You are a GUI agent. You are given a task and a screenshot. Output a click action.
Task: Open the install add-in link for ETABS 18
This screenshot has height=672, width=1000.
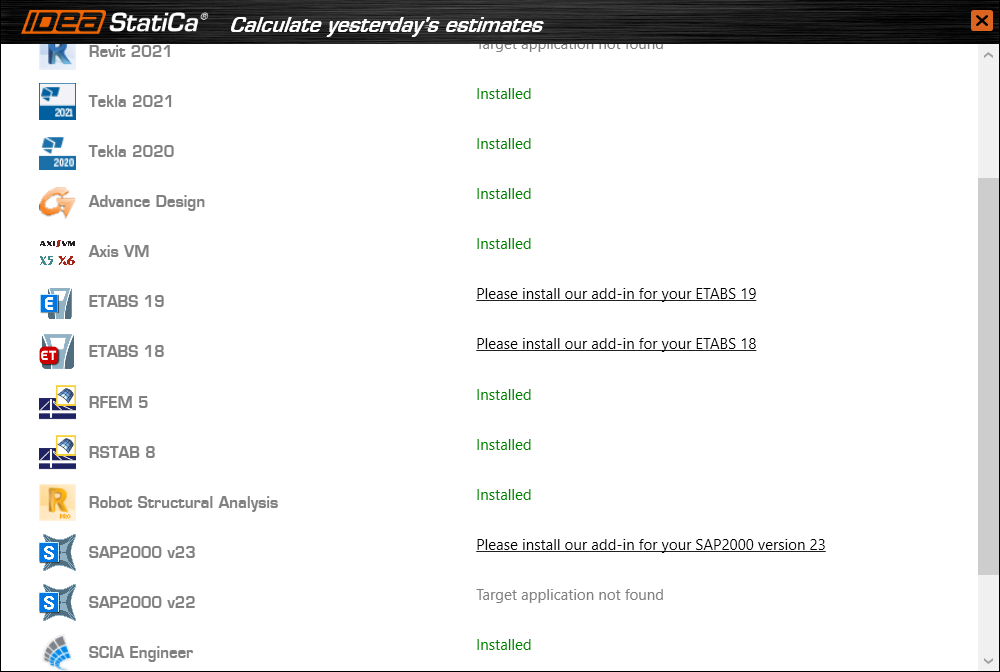(x=616, y=344)
